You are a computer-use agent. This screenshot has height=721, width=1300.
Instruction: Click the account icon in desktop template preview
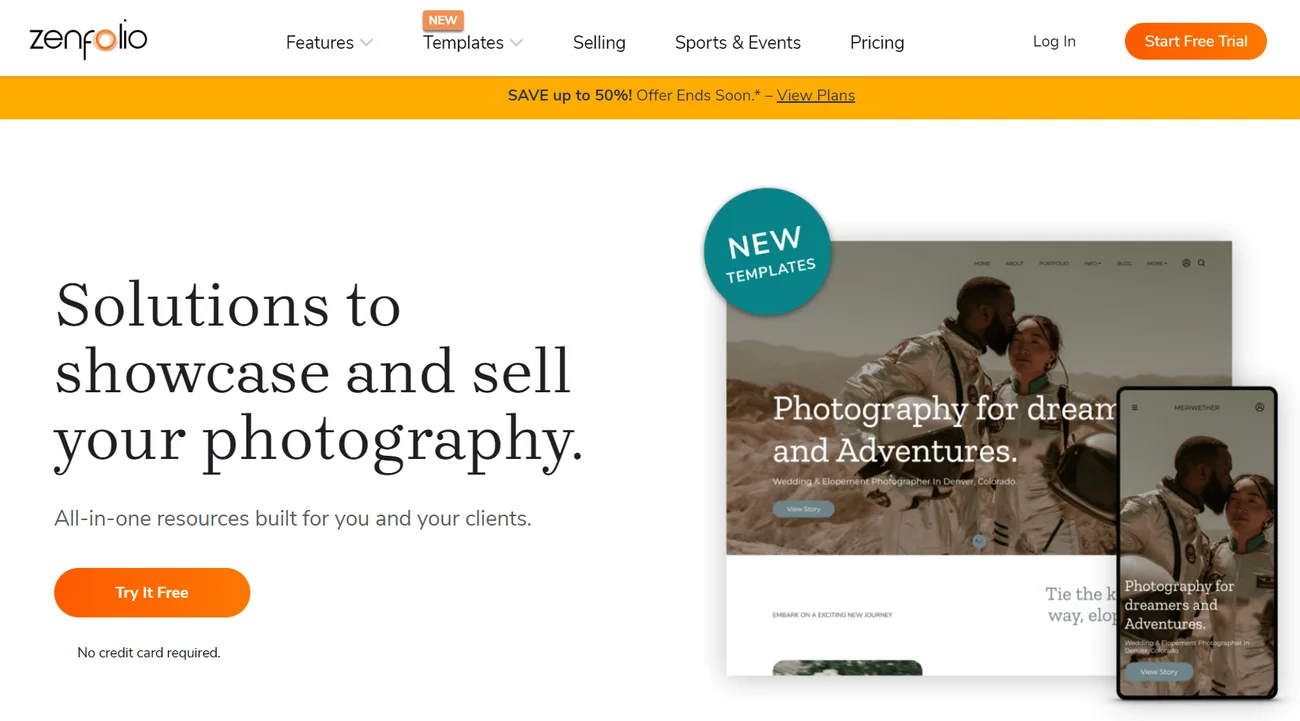click(x=1186, y=263)
